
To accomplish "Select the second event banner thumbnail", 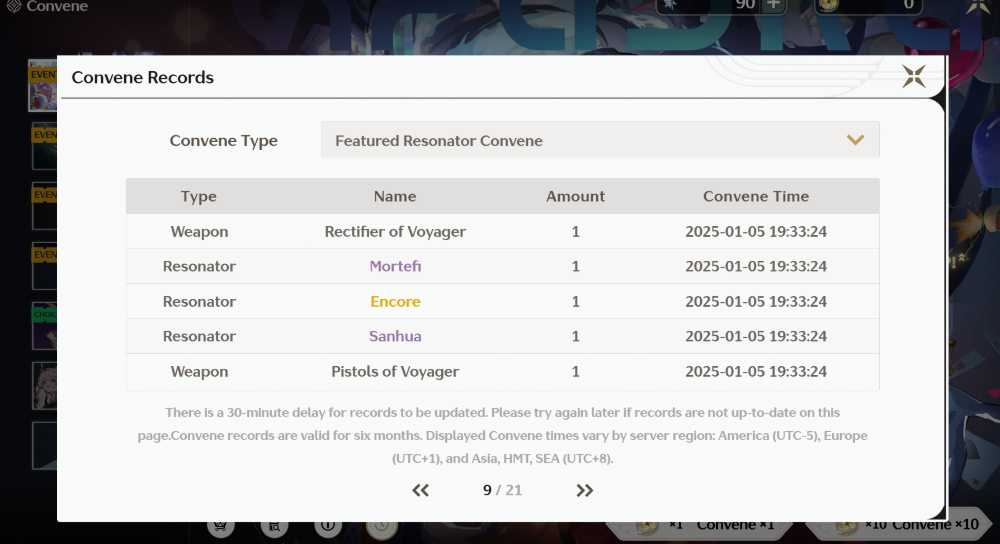I will point(44,146).
